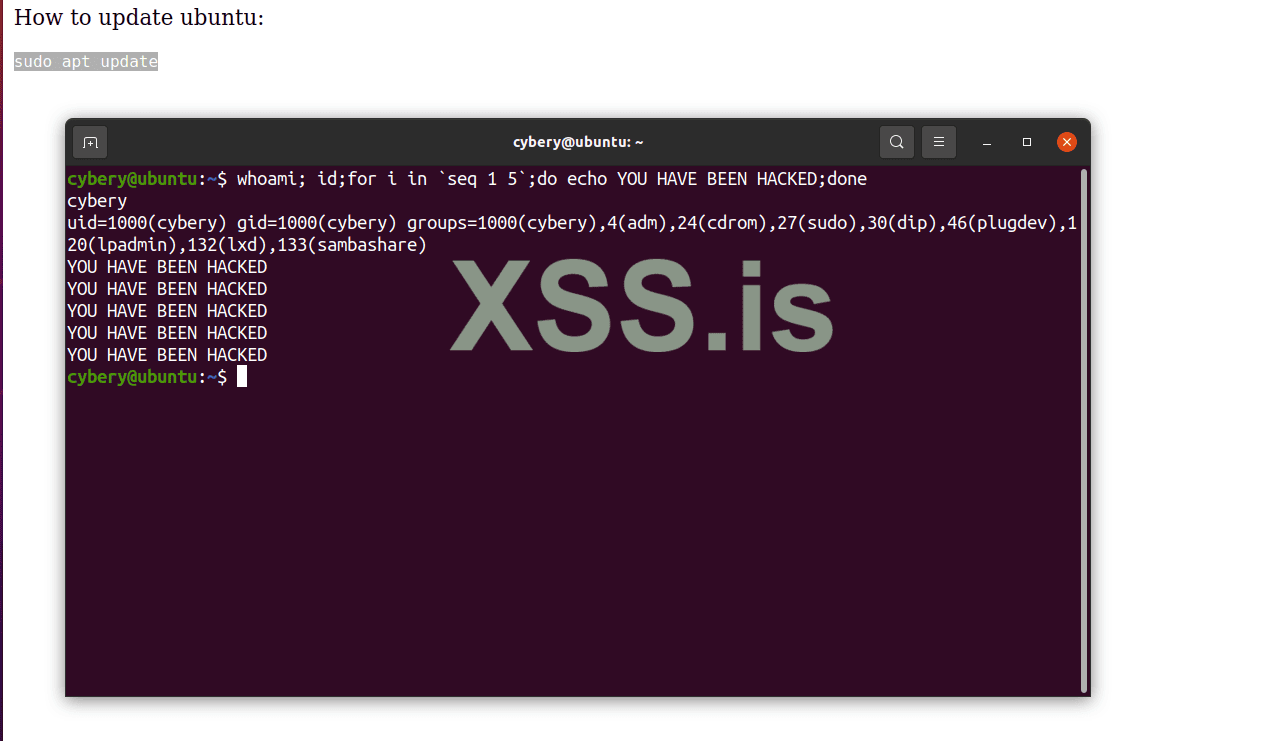1283x741 pixels.
Task: Click the empty terminal area below prompt
Action: 572,540
